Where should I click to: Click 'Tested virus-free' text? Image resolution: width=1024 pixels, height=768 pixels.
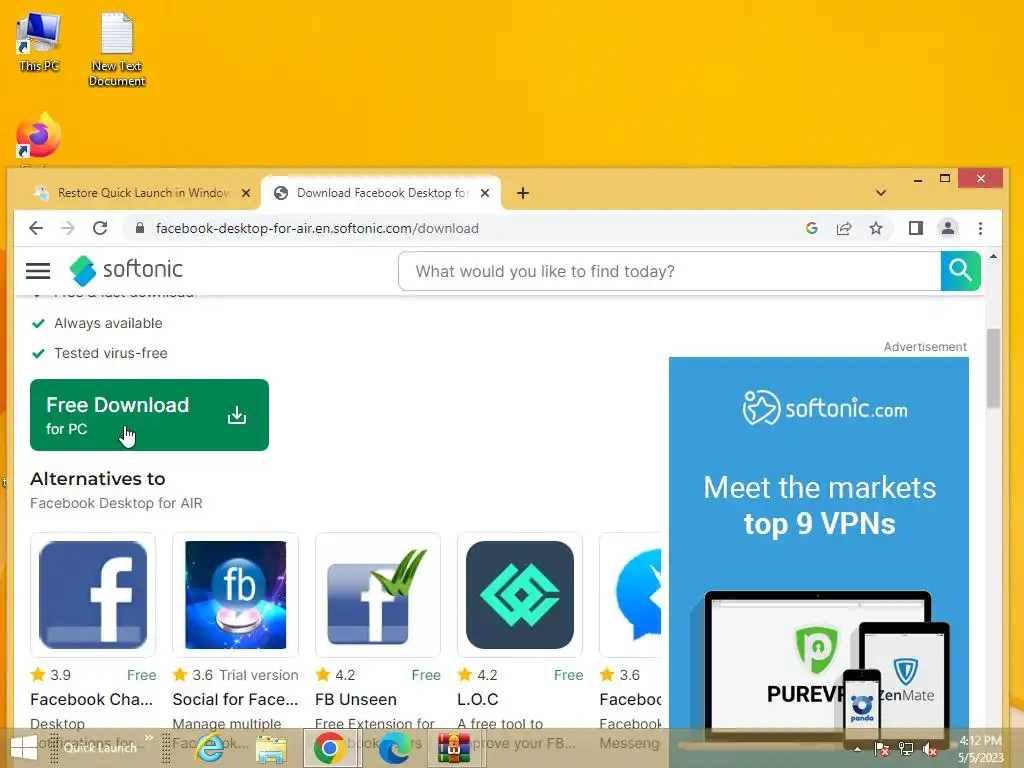[111, 353]
